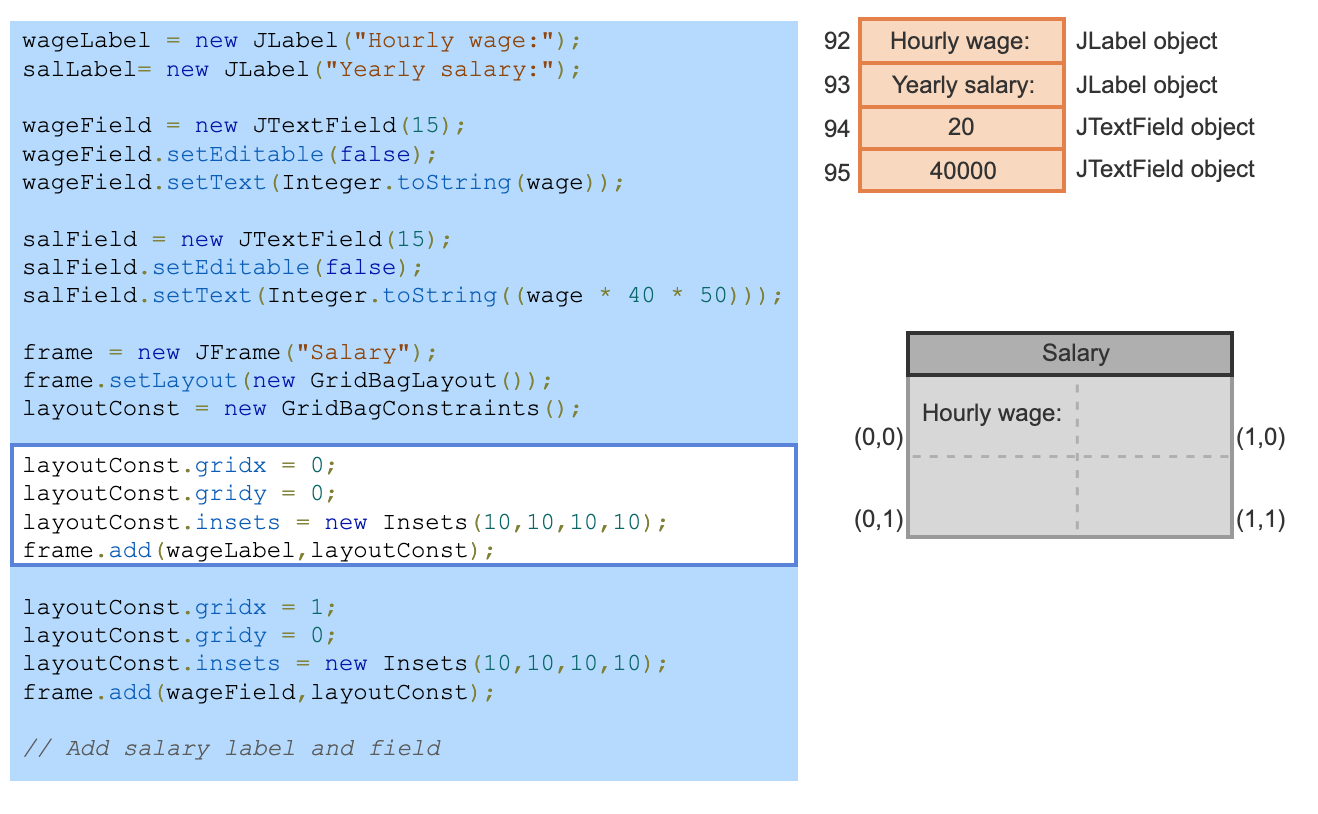1318x814 pixels.
Task: Click JLabel object text beside Hourly wage cell
Action: pyautogui.click(x=1147, y=42)
